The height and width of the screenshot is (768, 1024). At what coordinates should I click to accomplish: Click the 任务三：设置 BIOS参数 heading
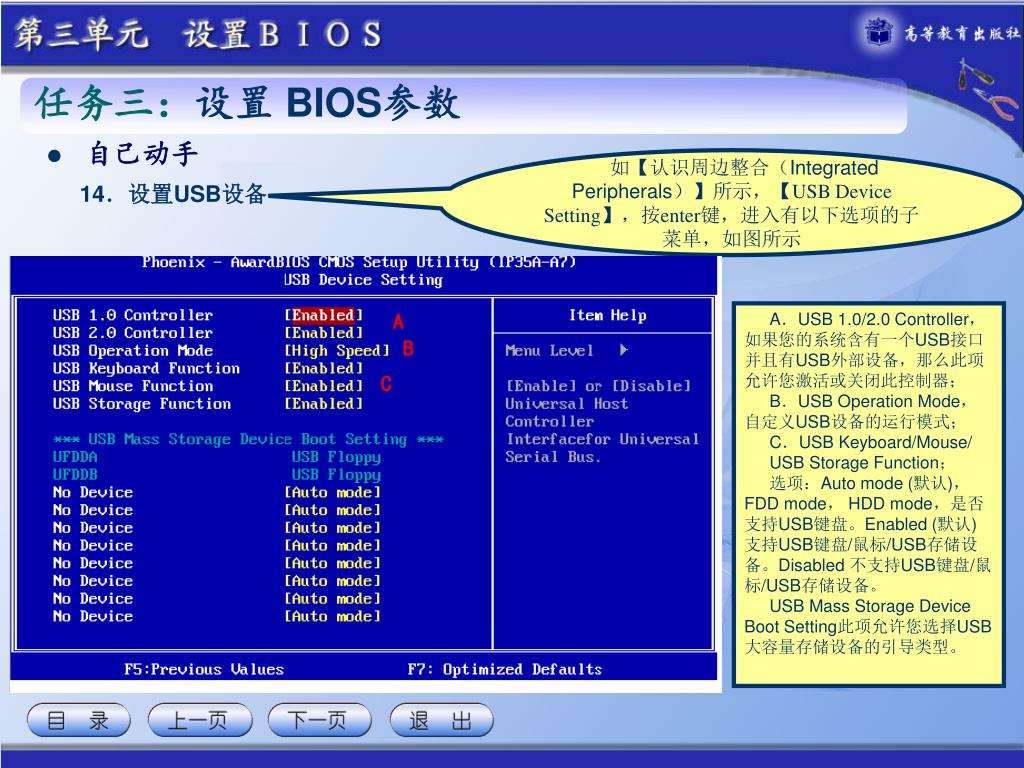(x=248, y=103)
